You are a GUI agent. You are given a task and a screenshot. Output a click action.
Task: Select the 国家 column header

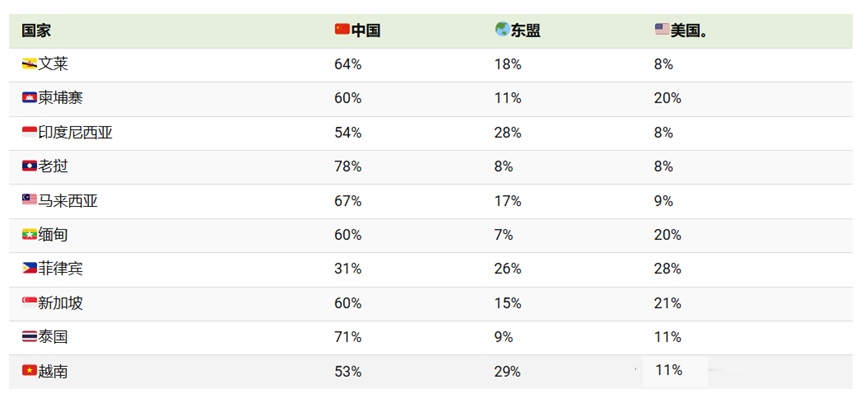coord(36,30)
